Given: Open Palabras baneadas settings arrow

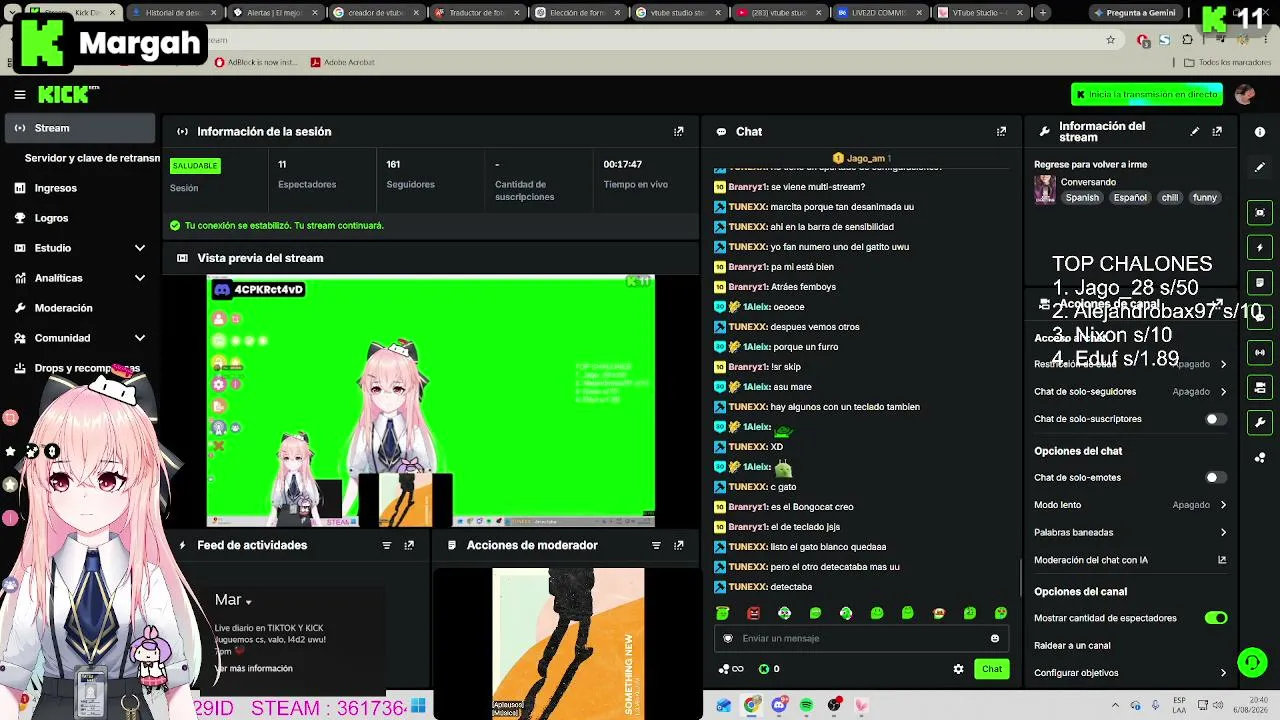Looking at the screenshot, I should (1223, 532).
